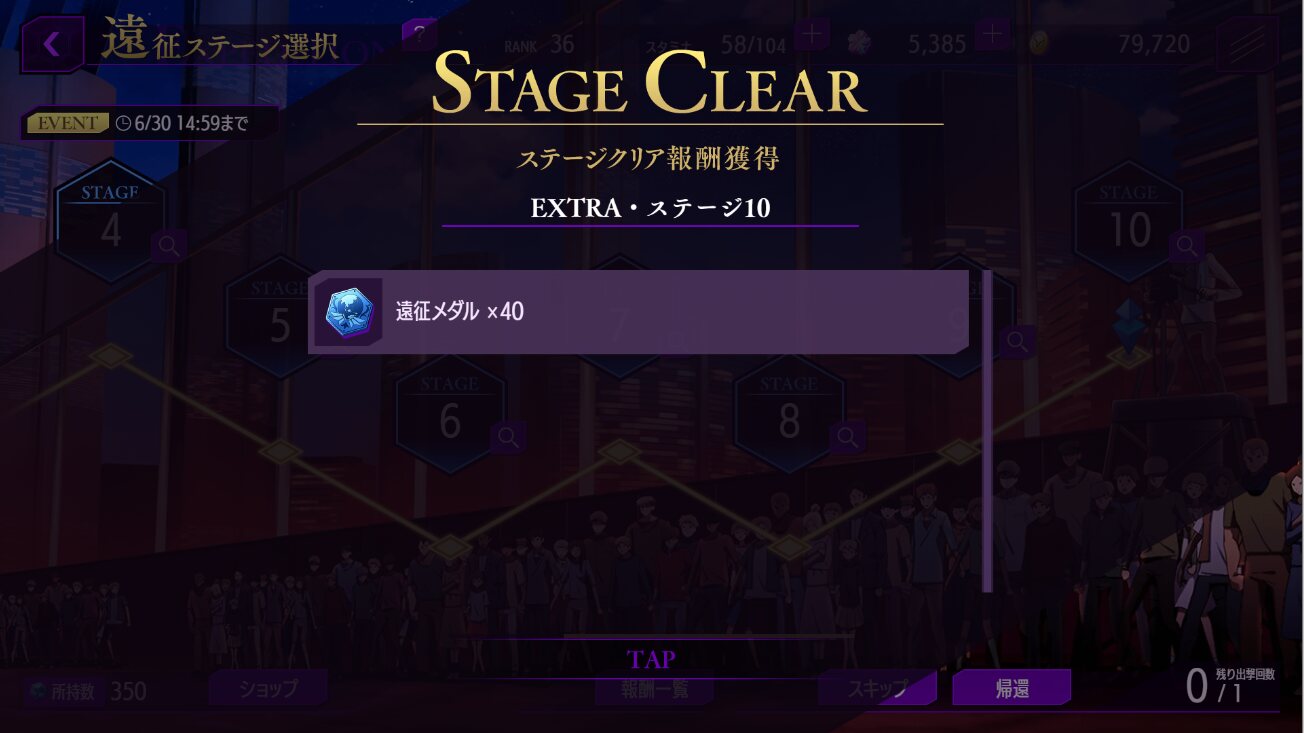
Task: Tap the plus icon beside stamina 58/104
Action: pyautogui.click(x=811, y=35)
